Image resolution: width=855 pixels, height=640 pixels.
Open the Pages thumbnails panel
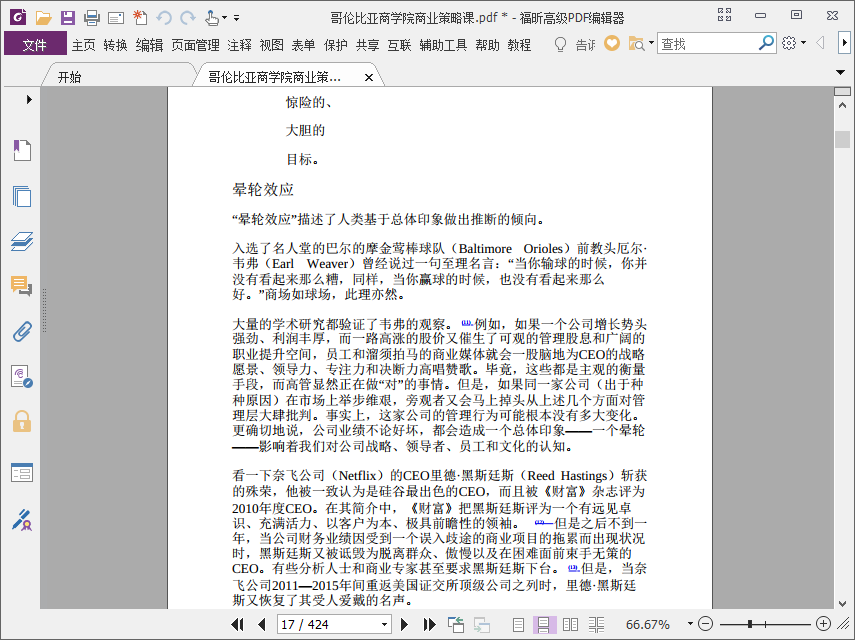coord(22,196)
